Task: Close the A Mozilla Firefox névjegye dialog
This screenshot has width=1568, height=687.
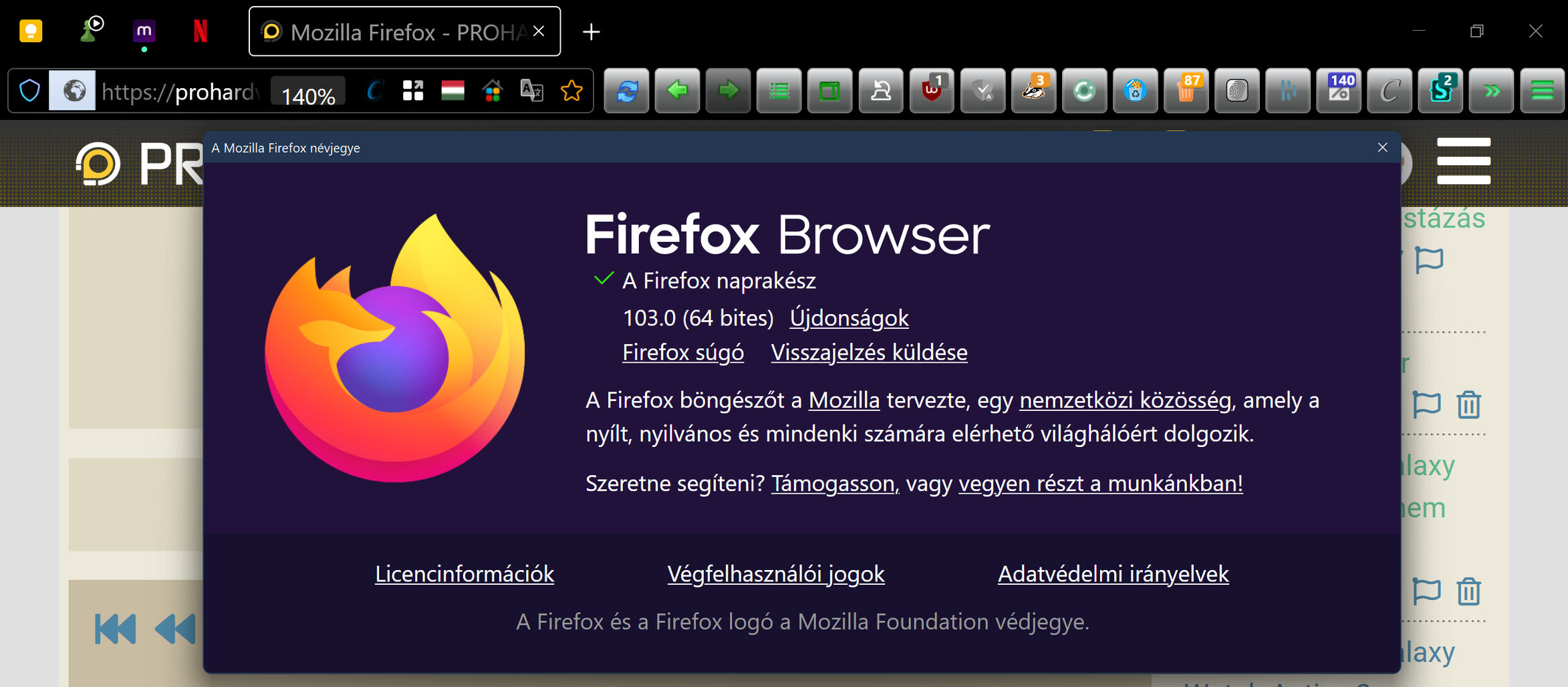Action: (1383, 147)
